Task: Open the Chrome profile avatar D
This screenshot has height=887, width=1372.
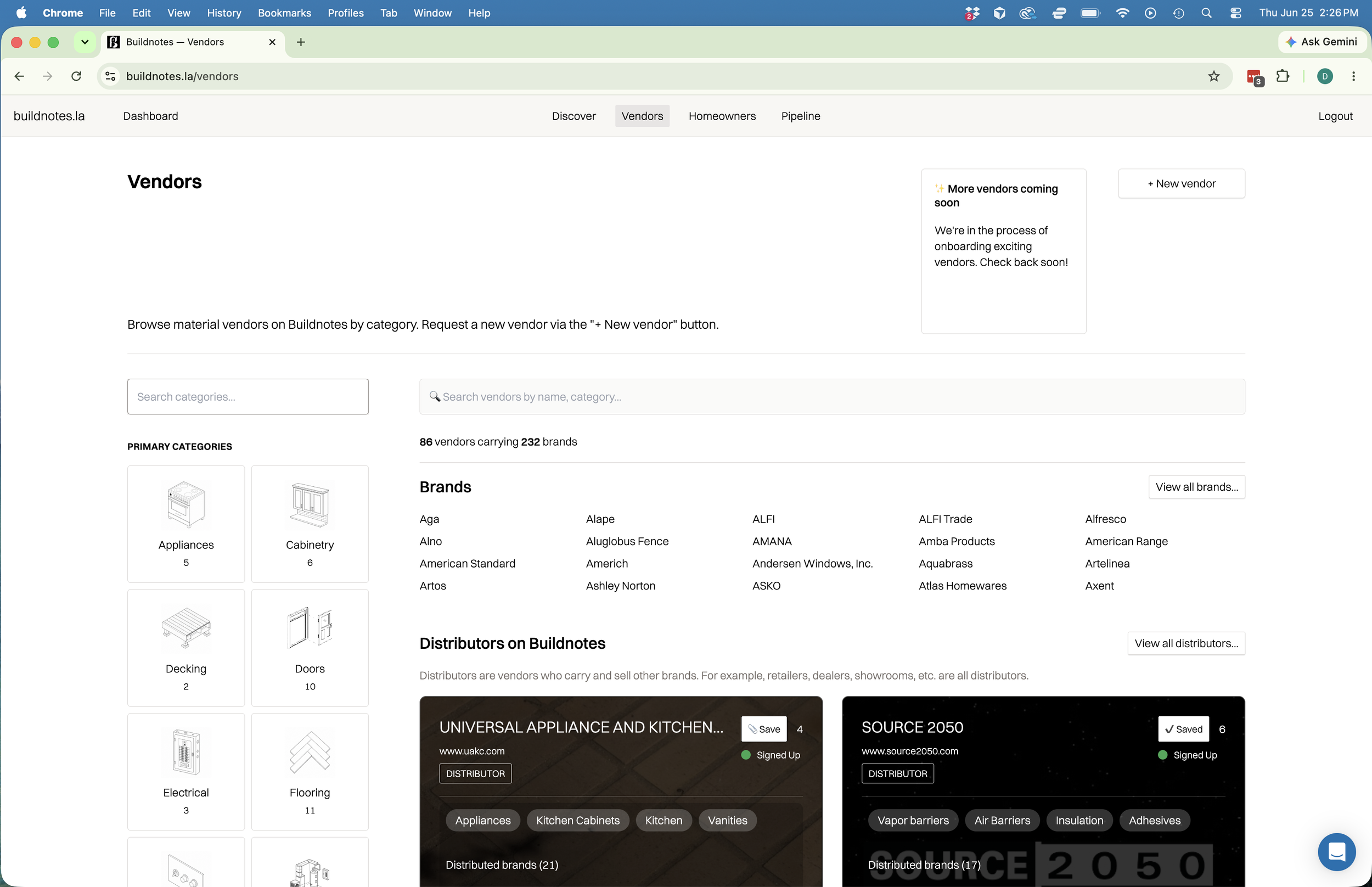Action: click(x=1325, y=76)
